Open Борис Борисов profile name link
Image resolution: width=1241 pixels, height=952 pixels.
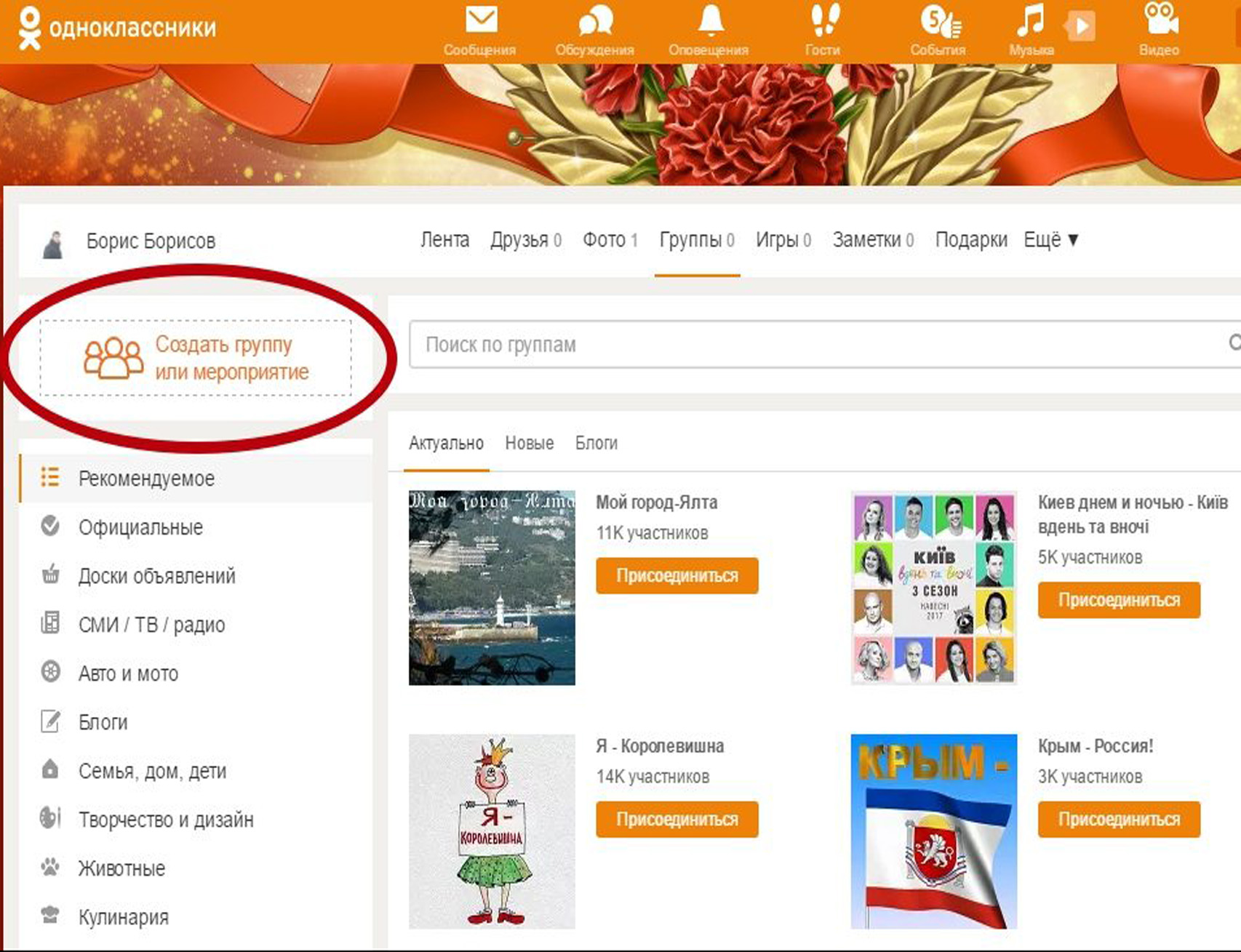151,241
